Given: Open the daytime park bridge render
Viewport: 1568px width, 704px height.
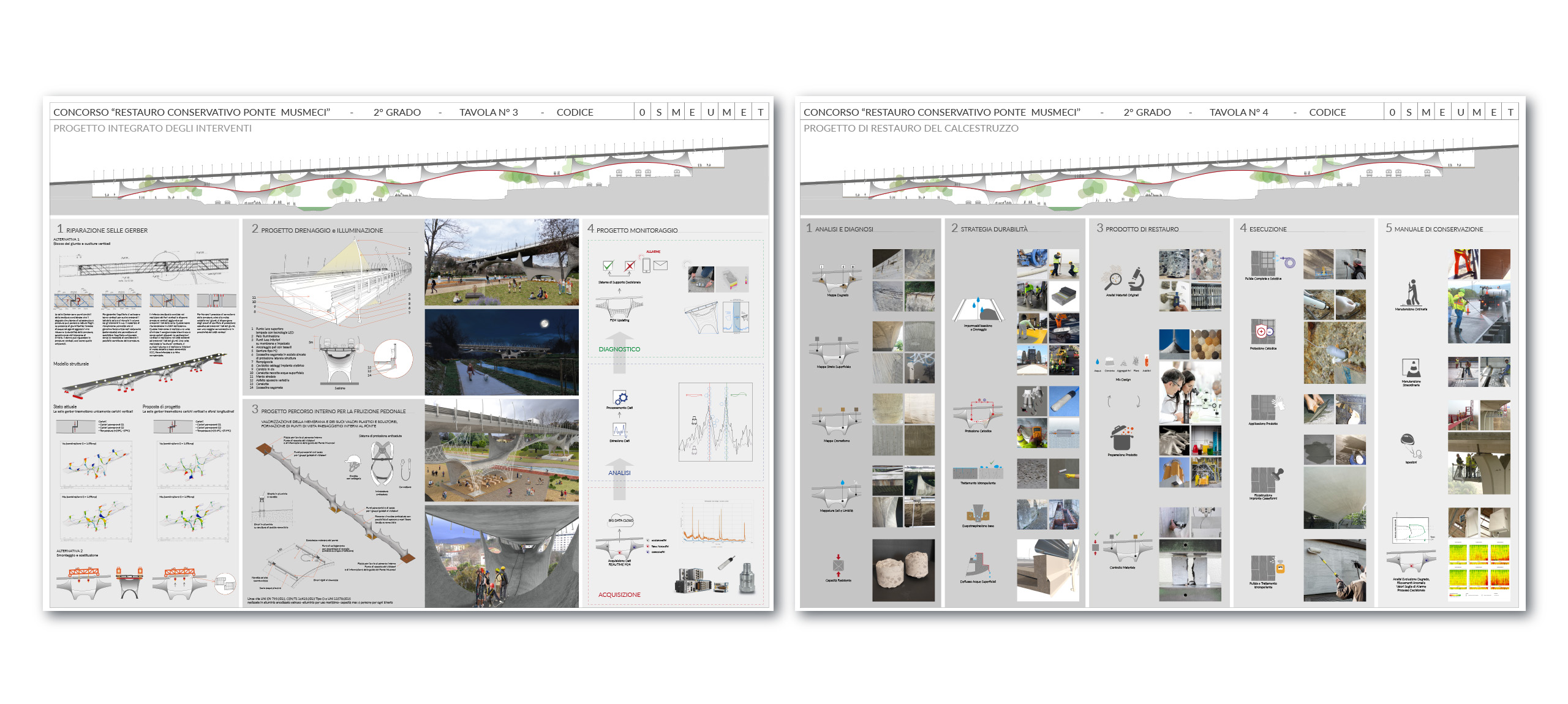Looking at the screenshot, I should [502, 262].
